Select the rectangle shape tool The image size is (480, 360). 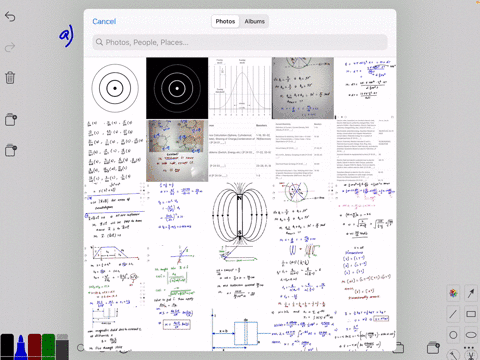471,314
